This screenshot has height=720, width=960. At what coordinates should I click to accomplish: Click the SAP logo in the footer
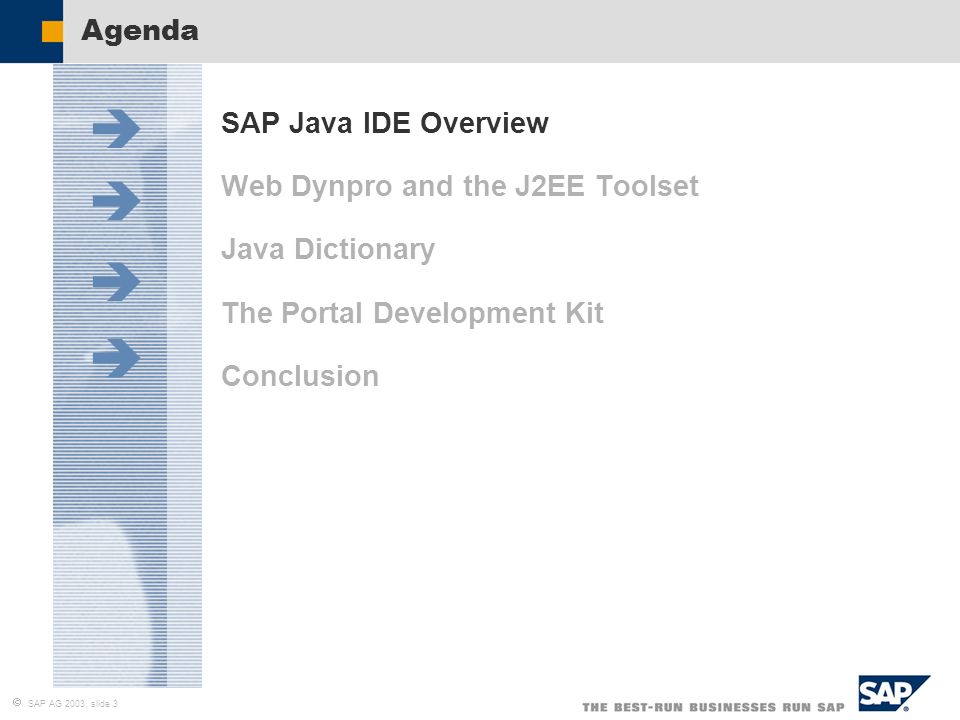tap(894, 693)
